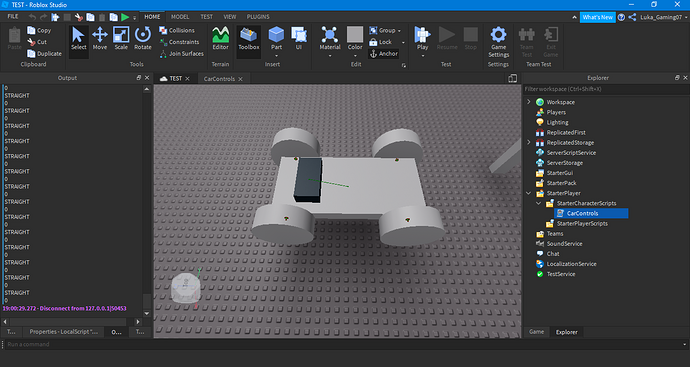690x367 pixels.
Task: Focus the Filter workspace search field
Action: [x=606, y=89]
